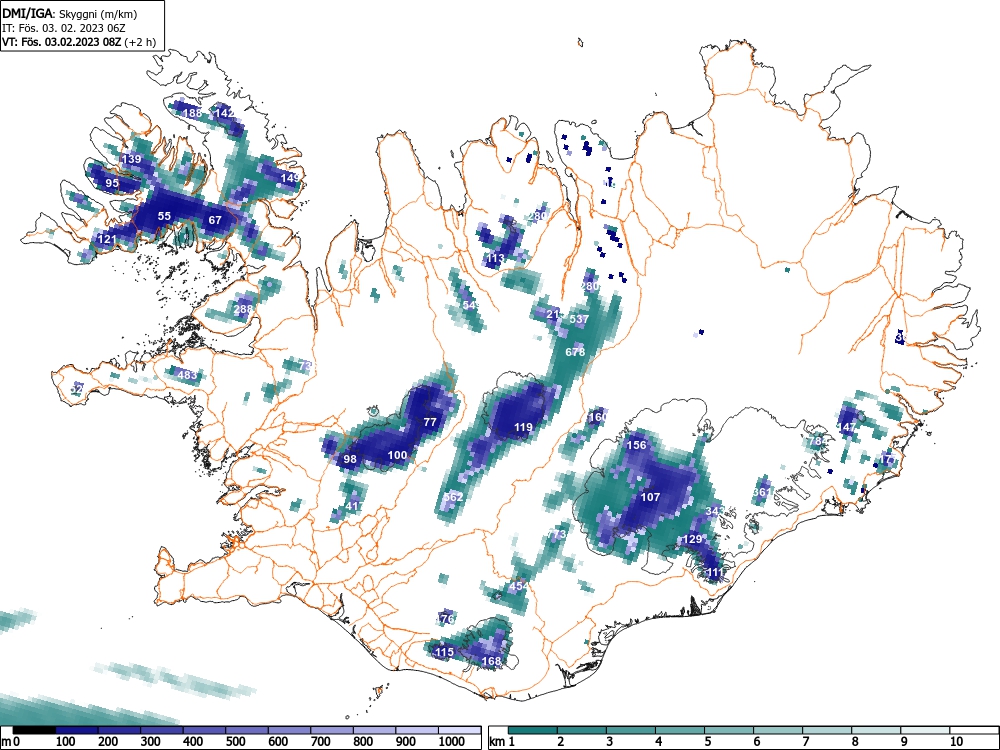Click the map value "139"
The width and height of the screenshot is (1000, 750).
pyautogui.click(x=131, y=159)
